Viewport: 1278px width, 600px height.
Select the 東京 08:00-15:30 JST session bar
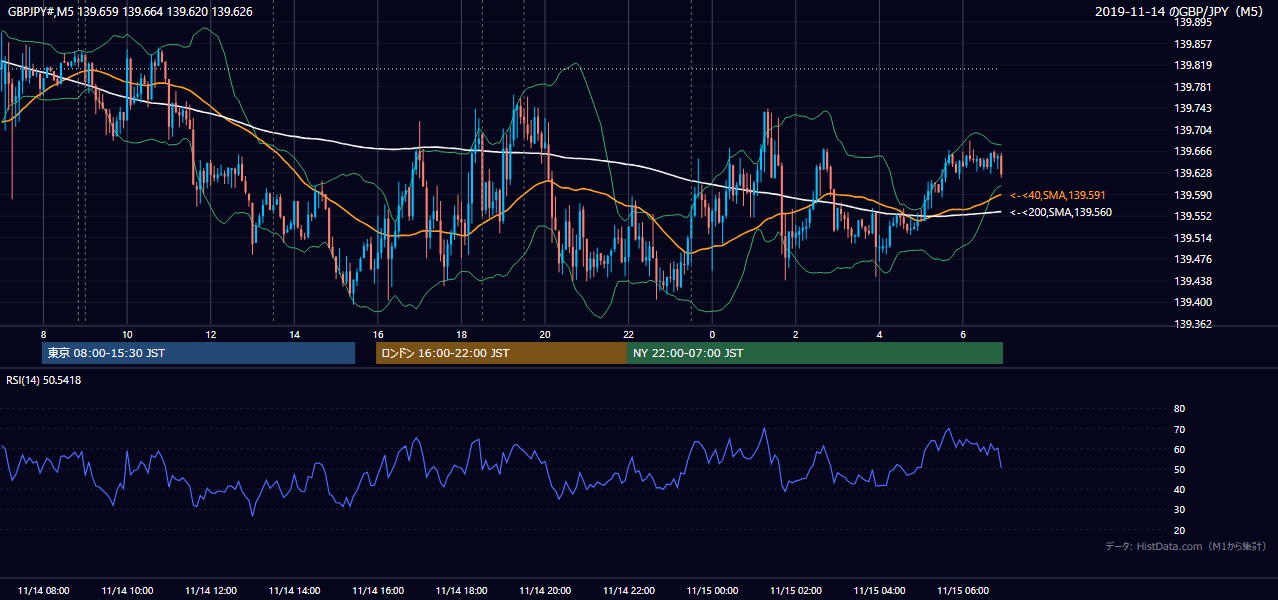coord(198,353)
